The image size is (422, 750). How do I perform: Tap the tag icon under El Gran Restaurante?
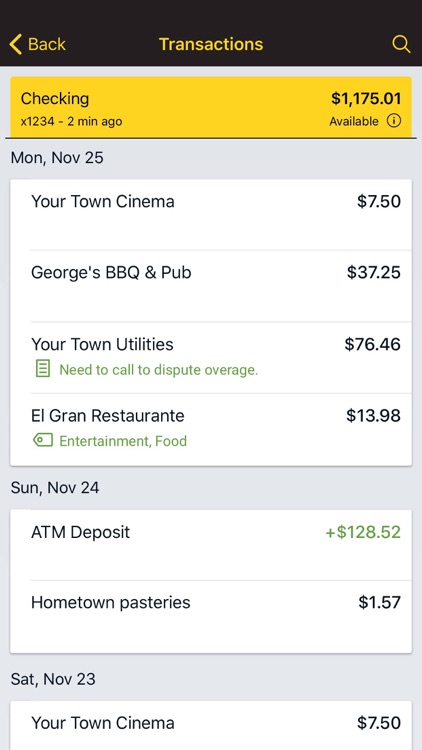[x=43, y=440]
